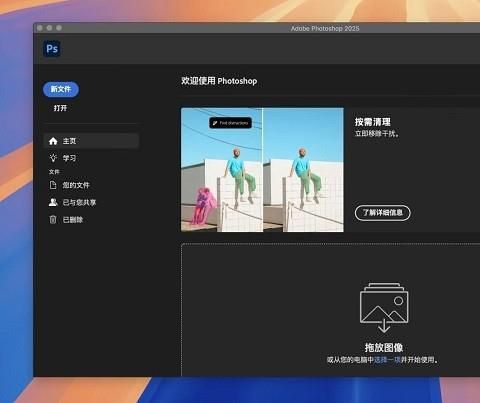Click the home icon beside 主页
This screenshot has width=480, height=403.
[53, 141]
